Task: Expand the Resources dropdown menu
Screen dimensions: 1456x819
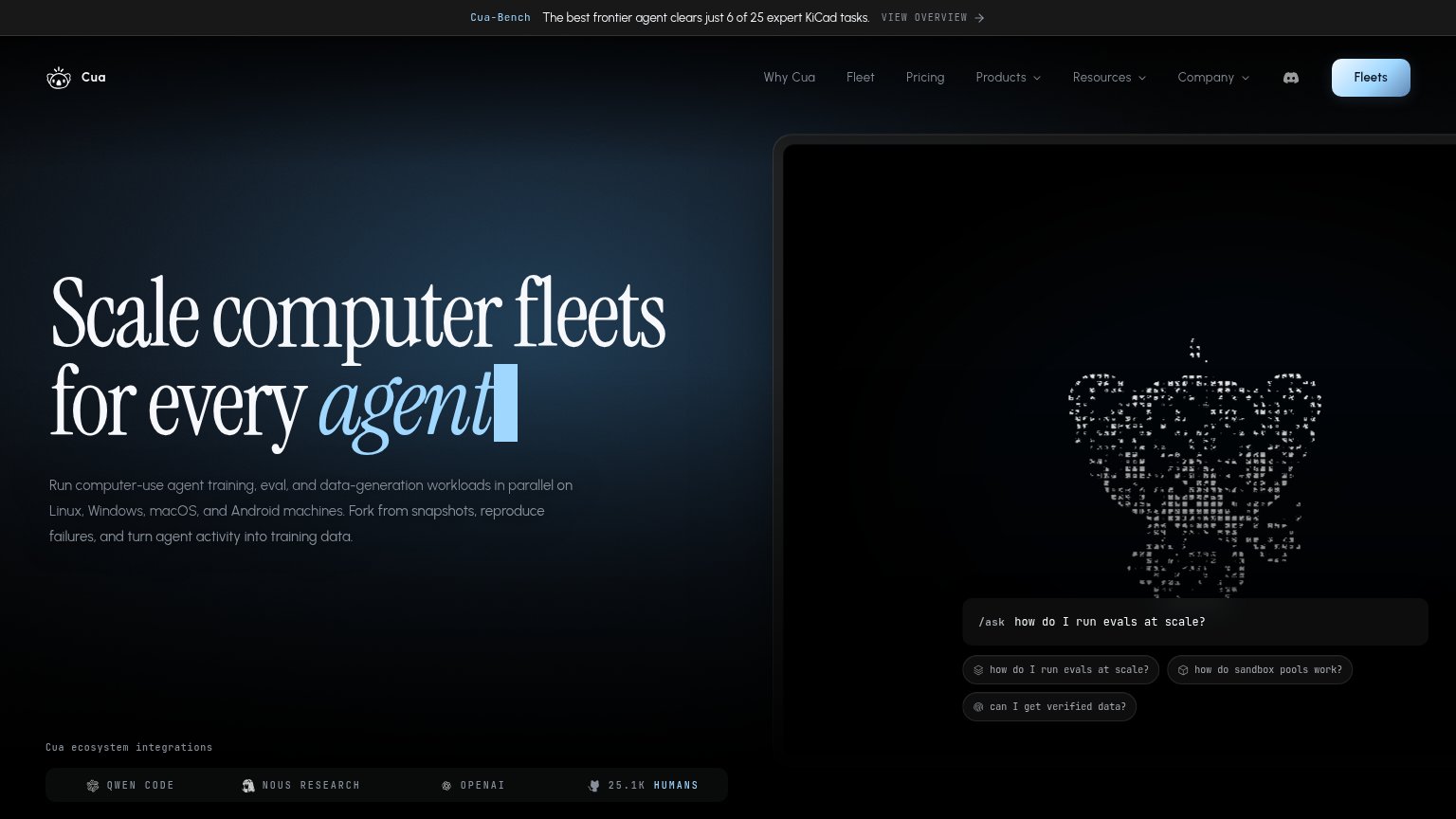Action: [1109, 78]
